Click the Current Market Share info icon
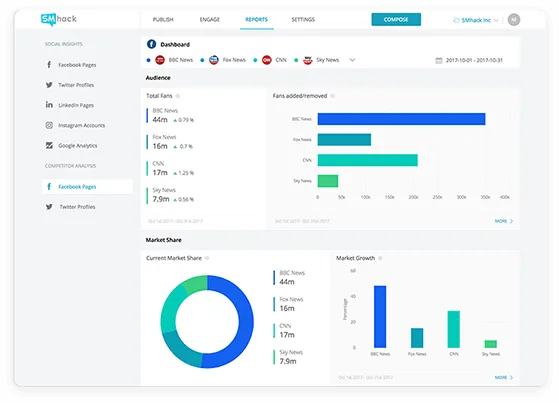The height and width of the screenshot is (403, 559). pyautogui.click(x=207, y=258)
